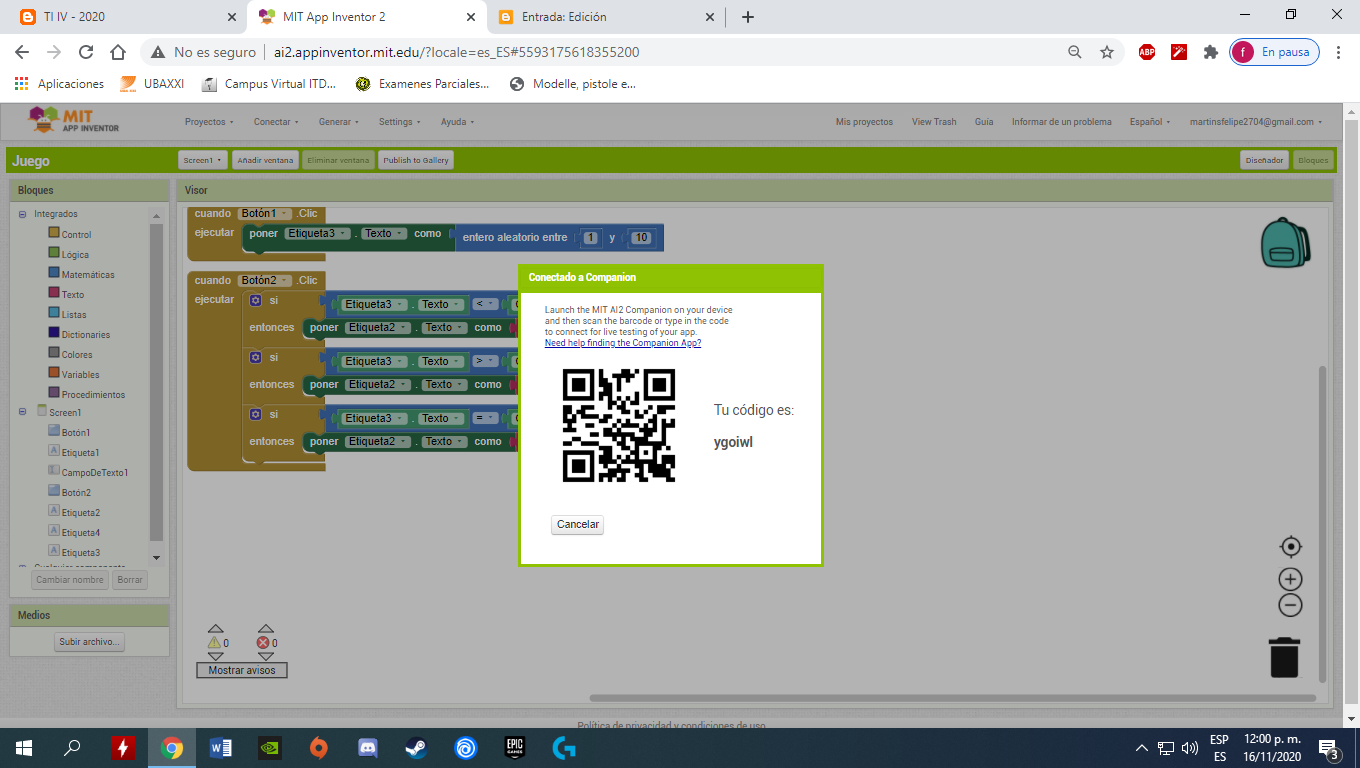Click Mostrar avisos button
The image size is (1360, 768).
click(x=242, y=670)
